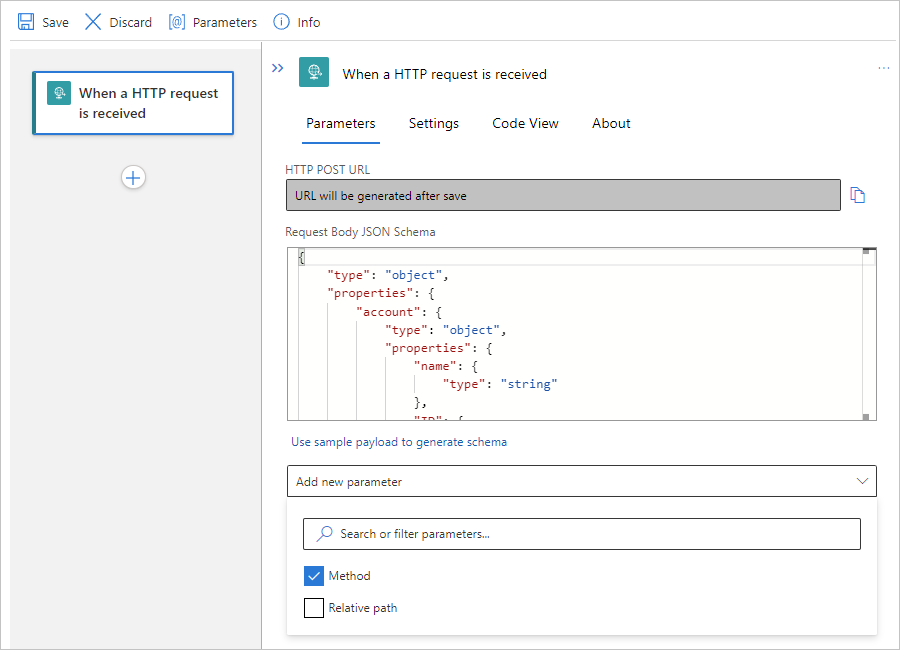The height and width of the screenshot is (650, 900).
Task: Open the Parameters toolbar item
Action: tap(212, 22)
